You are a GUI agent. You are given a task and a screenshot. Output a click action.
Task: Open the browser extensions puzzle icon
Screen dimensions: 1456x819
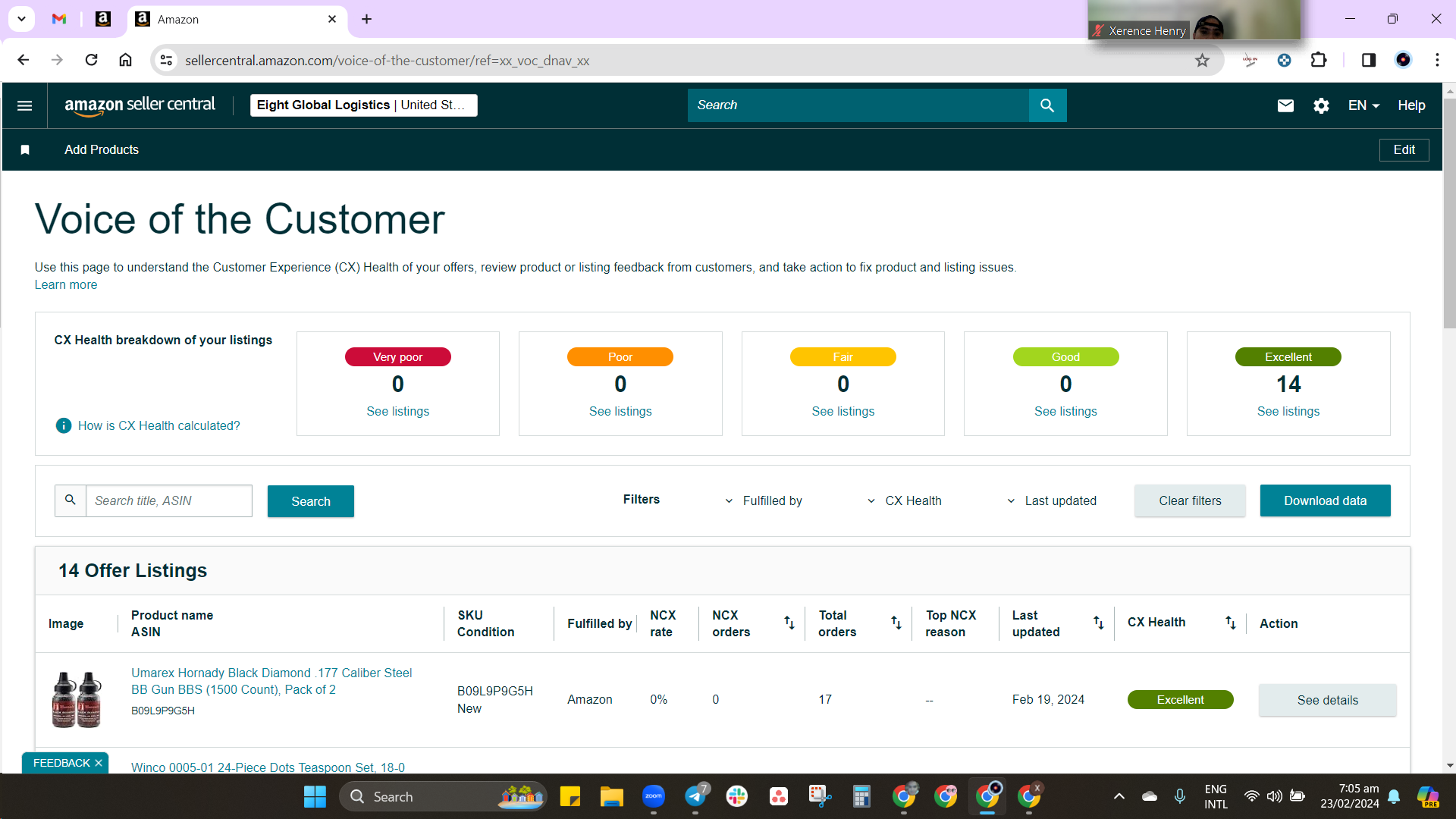[x=1319, y=60]
